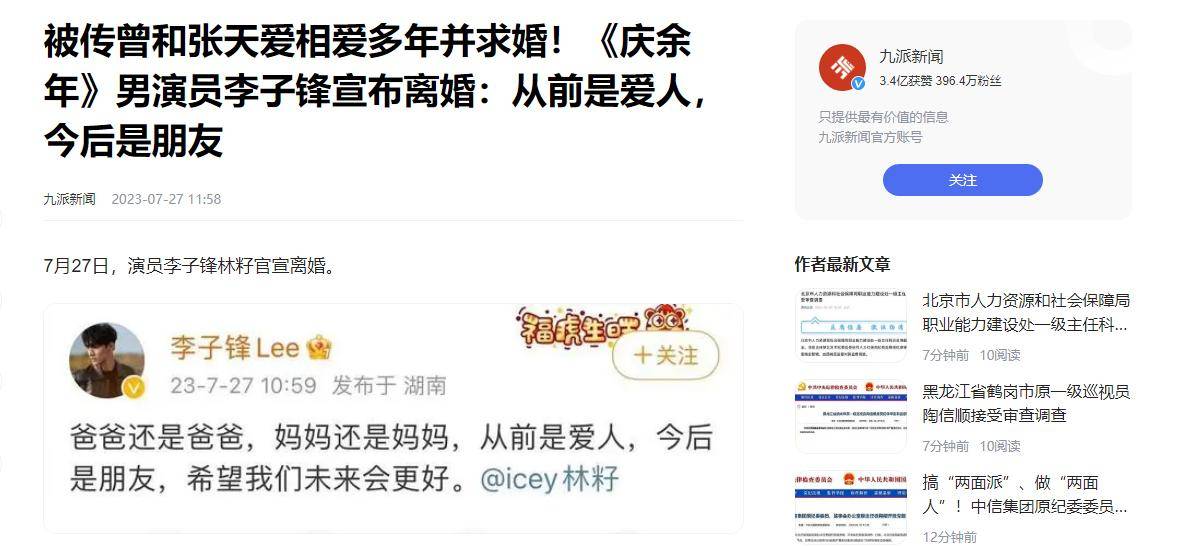Open article 搞"两面派"、做"两面人"

(x=1025, y=494)
